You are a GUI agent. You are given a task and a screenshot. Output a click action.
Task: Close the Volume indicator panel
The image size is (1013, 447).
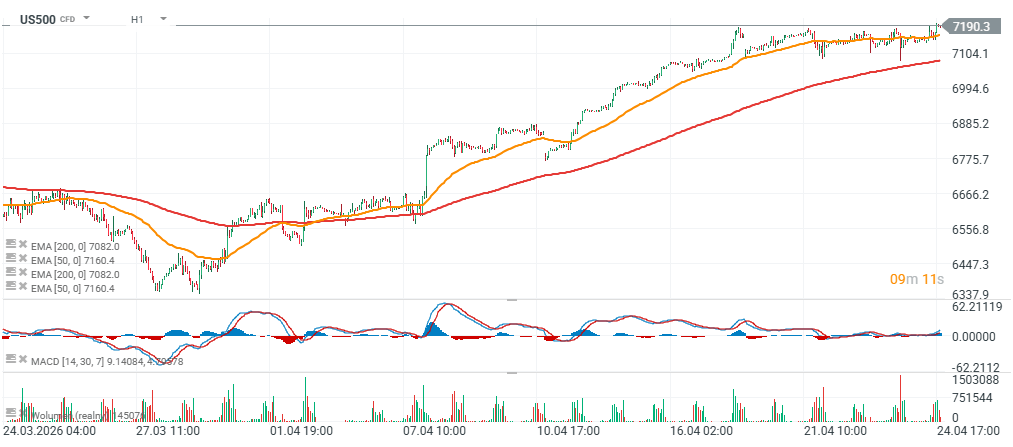pos(22,414)
